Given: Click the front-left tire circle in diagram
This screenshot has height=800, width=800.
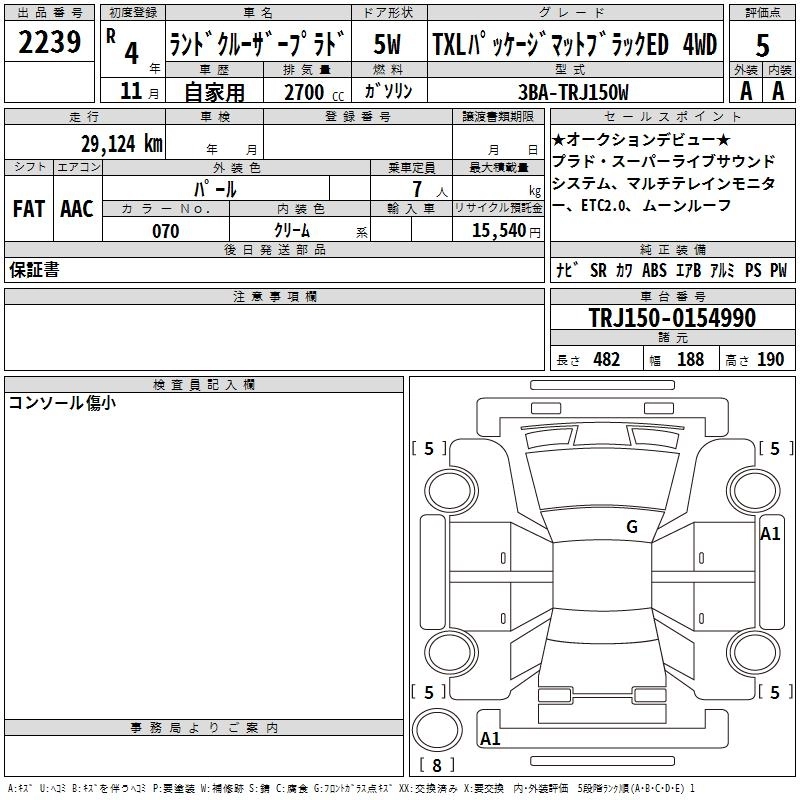Looking at the screenshot, I should [x=451, y=491].
